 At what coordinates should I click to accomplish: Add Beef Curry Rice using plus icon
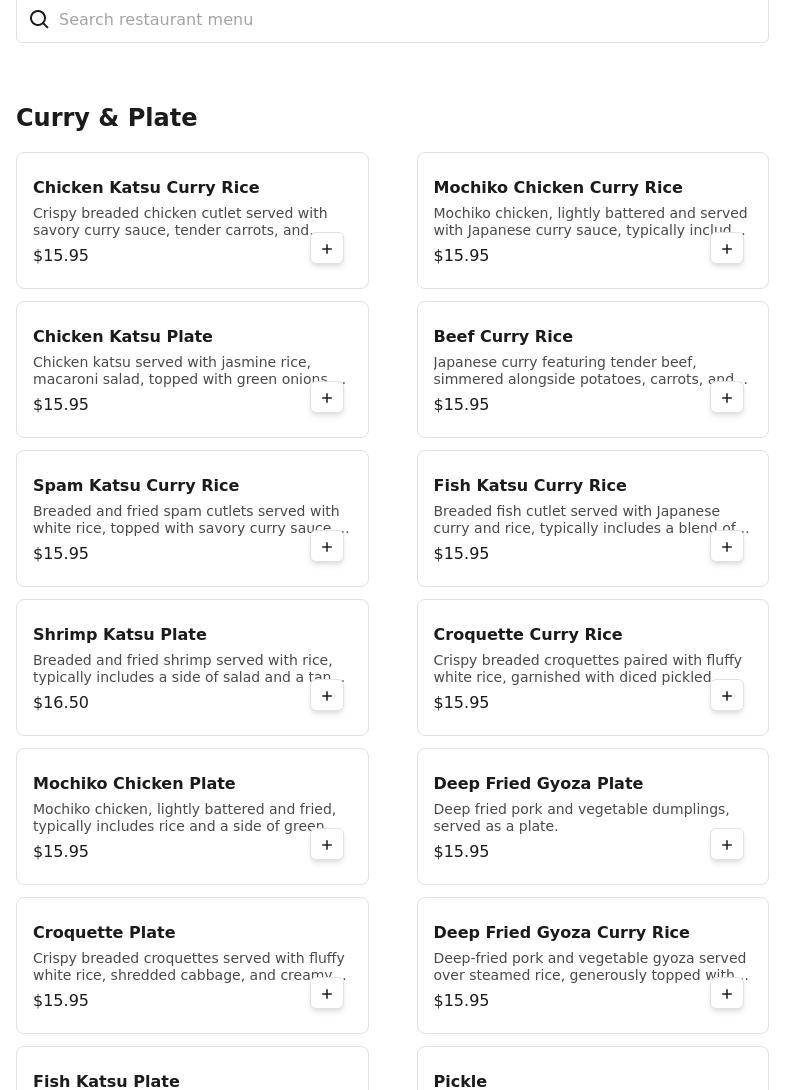727,398
